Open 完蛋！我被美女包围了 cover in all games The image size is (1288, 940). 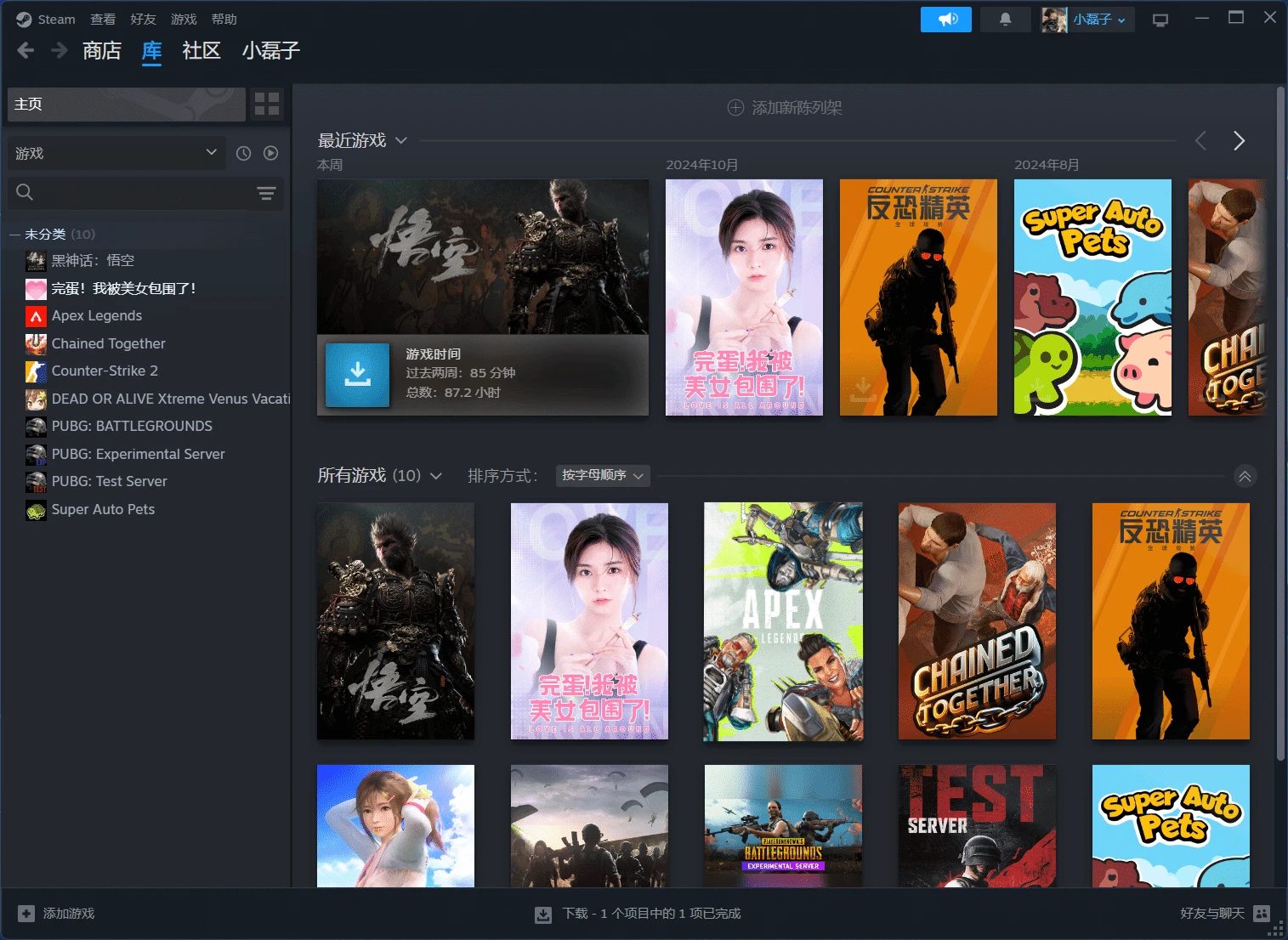[x=589, y=621]
